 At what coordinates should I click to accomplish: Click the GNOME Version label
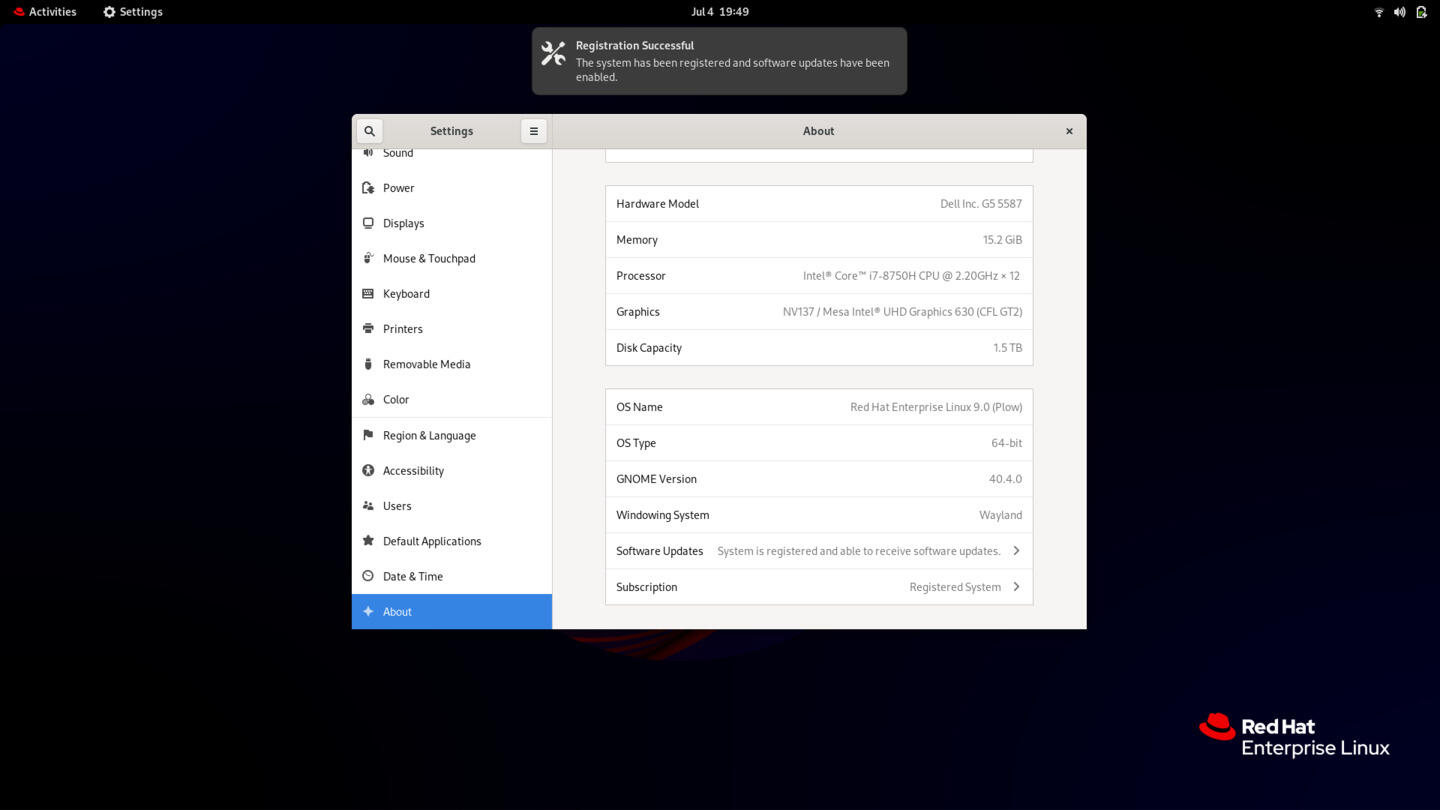click(x=657, y=479)
